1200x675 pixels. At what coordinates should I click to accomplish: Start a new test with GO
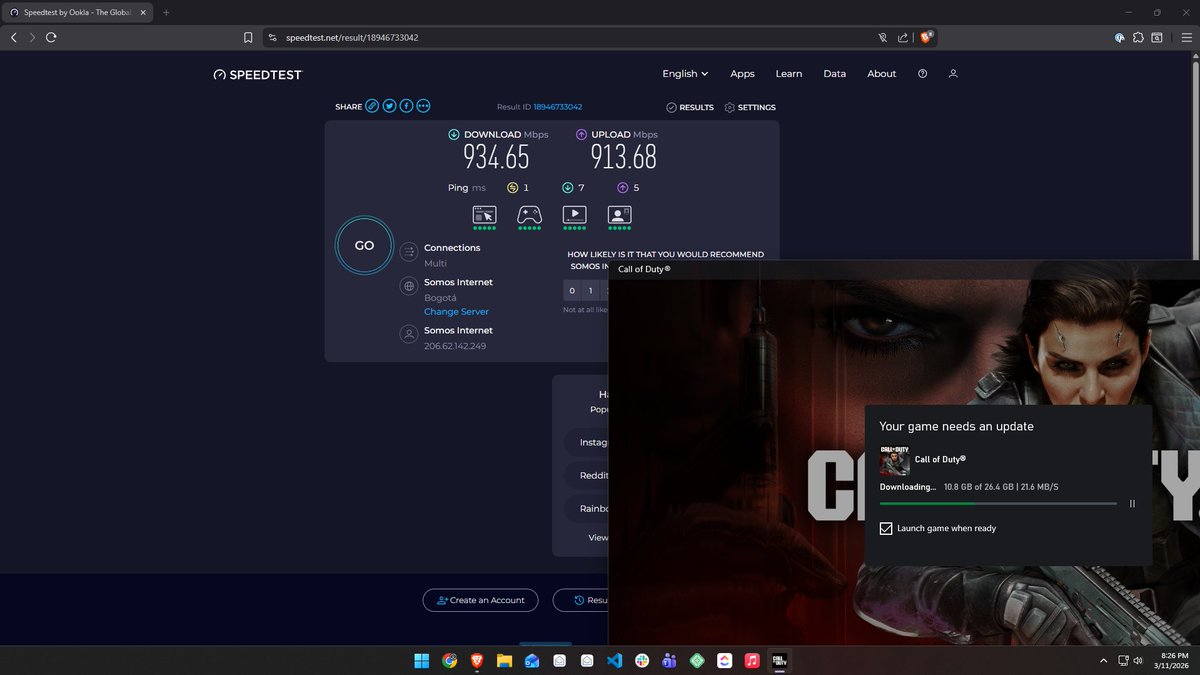(x=364, y=245)
